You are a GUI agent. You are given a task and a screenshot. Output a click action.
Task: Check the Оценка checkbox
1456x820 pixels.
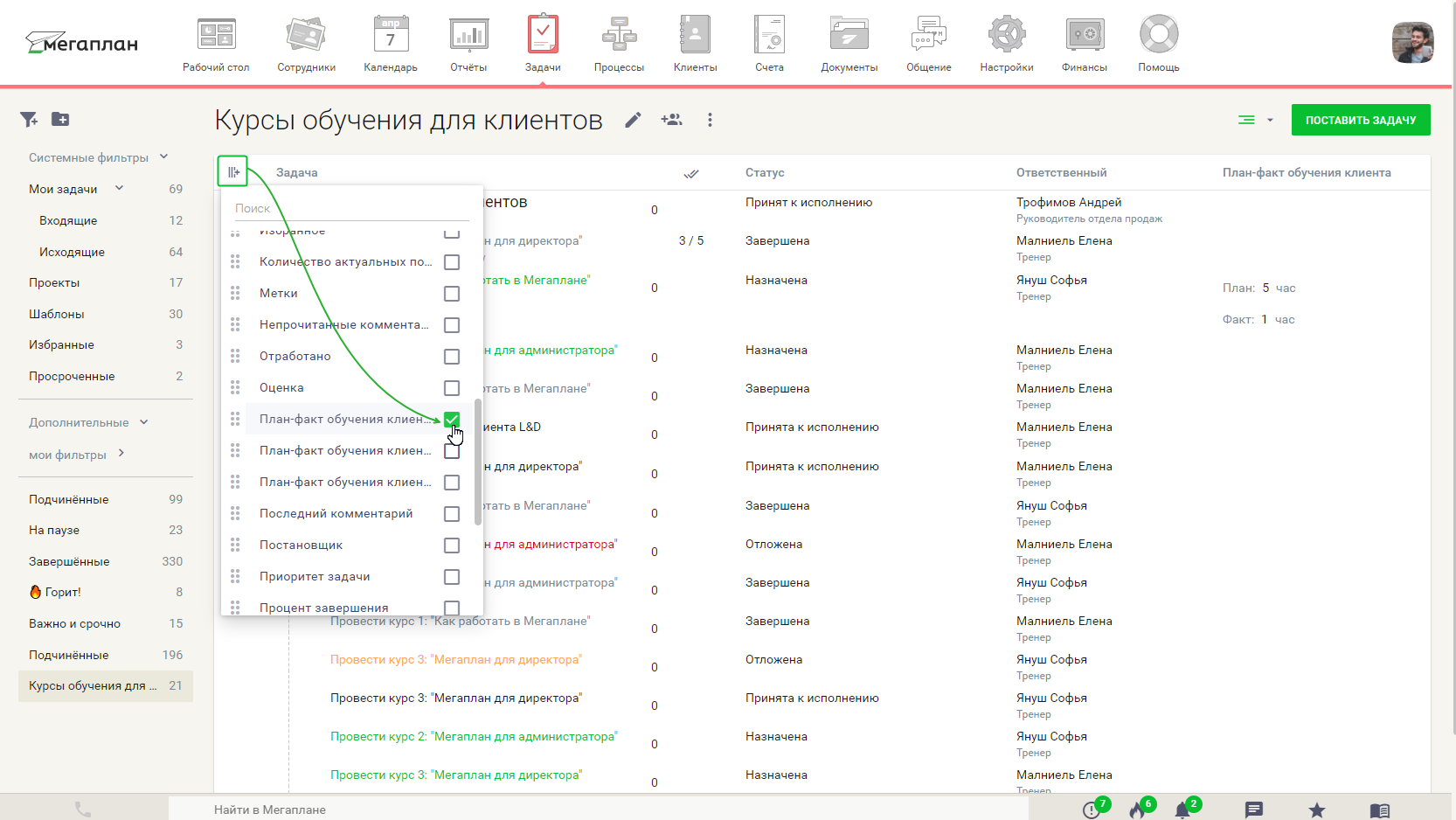coord(452,388)
